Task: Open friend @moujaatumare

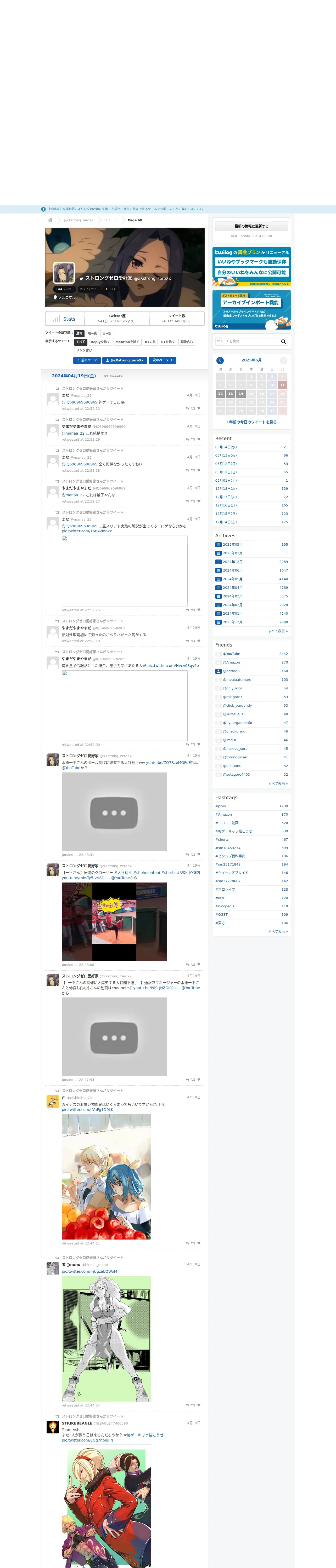Action: tap(237, 680)
